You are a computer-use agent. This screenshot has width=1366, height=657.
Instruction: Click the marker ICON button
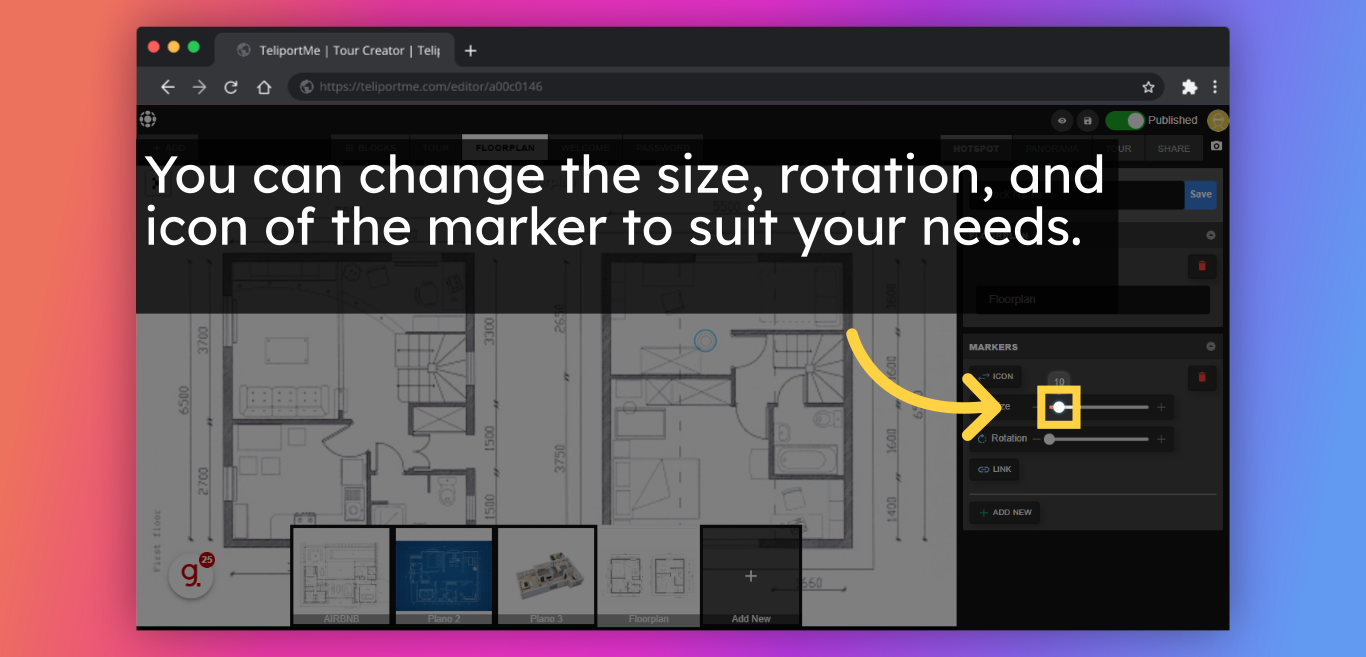pyautogui.click(x=995, y=377)
